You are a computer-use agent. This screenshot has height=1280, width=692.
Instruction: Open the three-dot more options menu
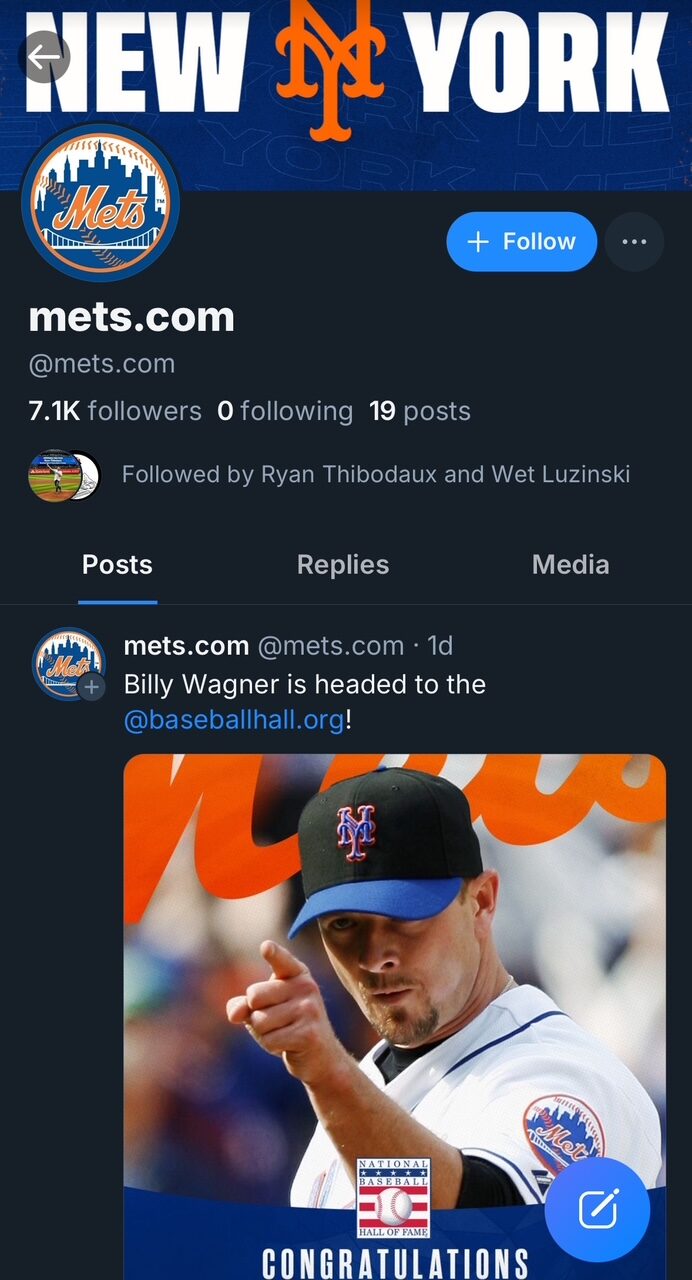pyautogui.click(x=634, y=242)
